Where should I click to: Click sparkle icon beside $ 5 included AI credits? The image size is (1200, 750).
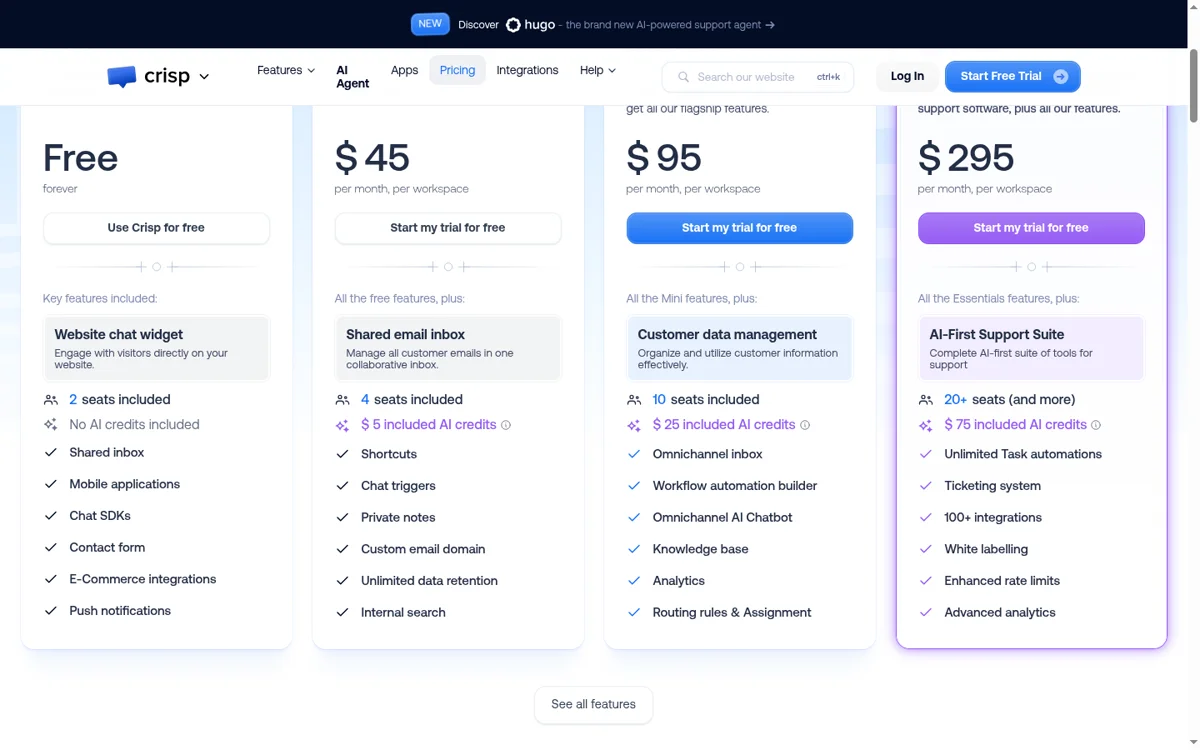coord(342,425)
